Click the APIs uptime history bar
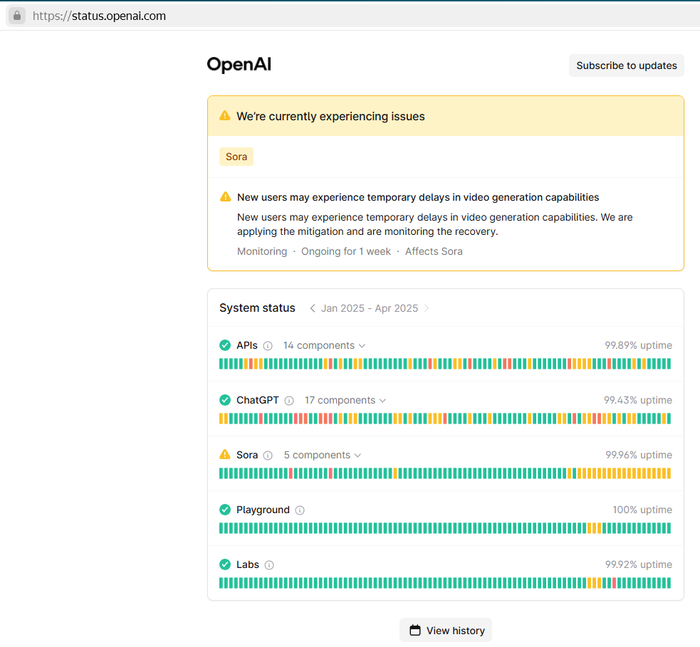 (445, 364)
